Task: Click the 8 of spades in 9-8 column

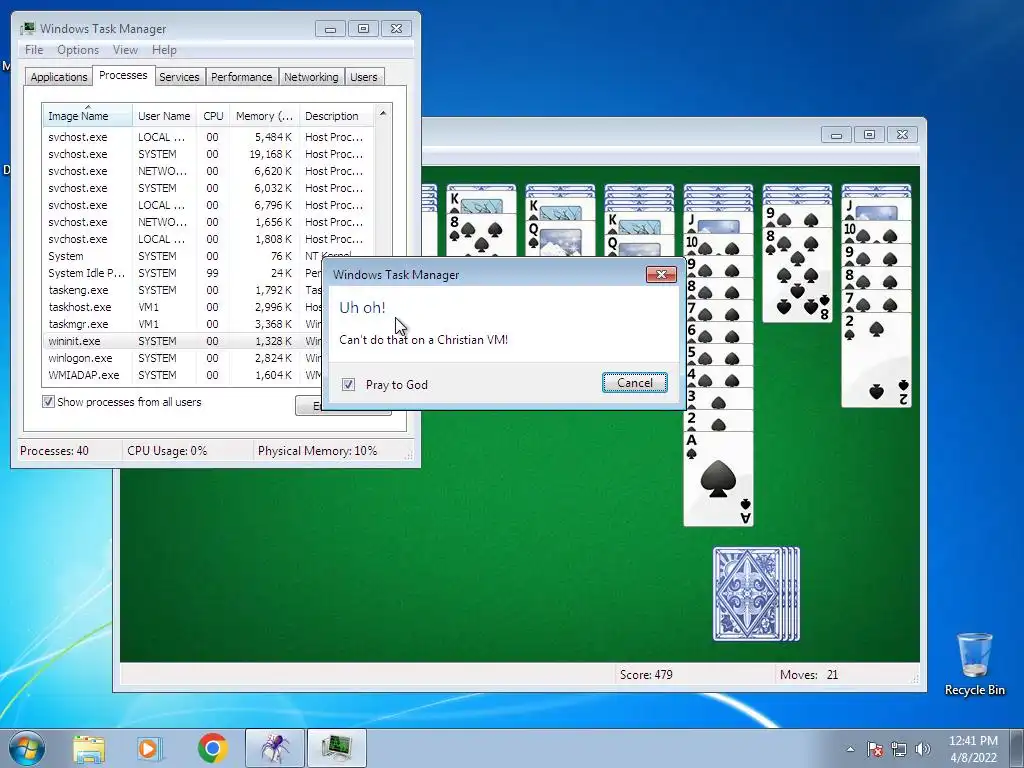Action: [797, 274]
